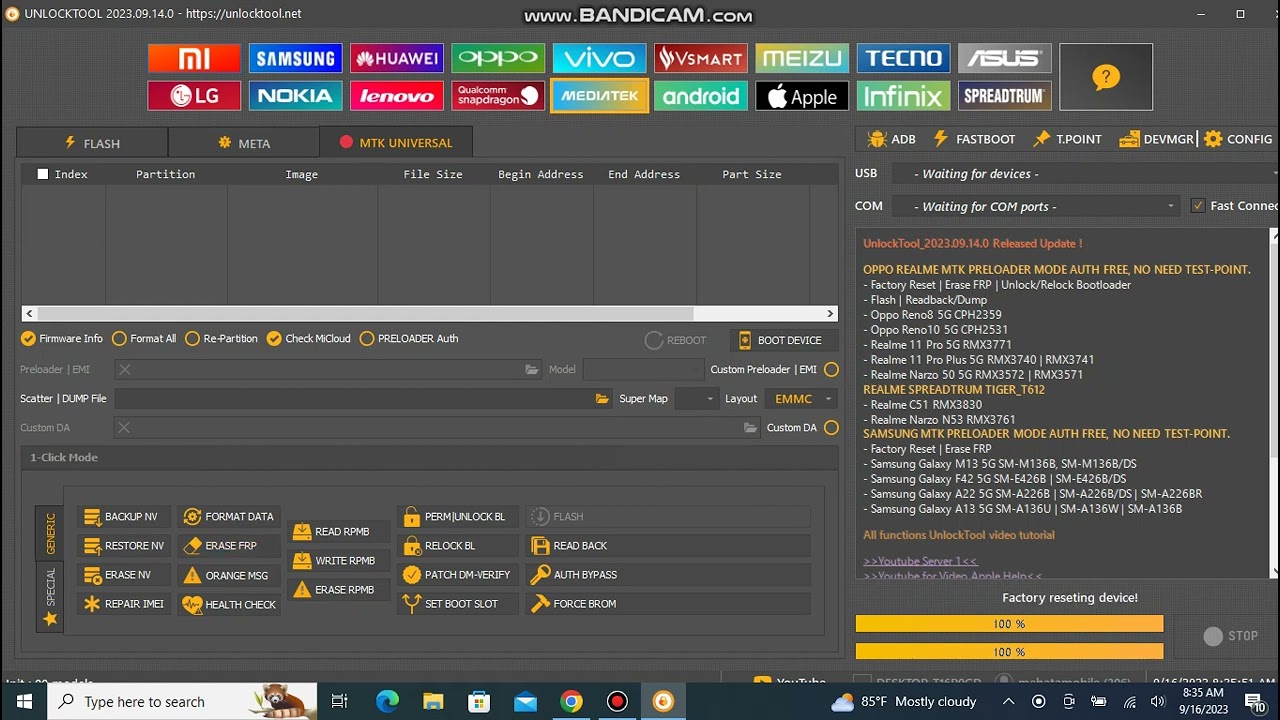Image resolution: width=1280 pixels, height=720 pixels.
Task: Open the Vivo brand section
Action: pos(599,58)
